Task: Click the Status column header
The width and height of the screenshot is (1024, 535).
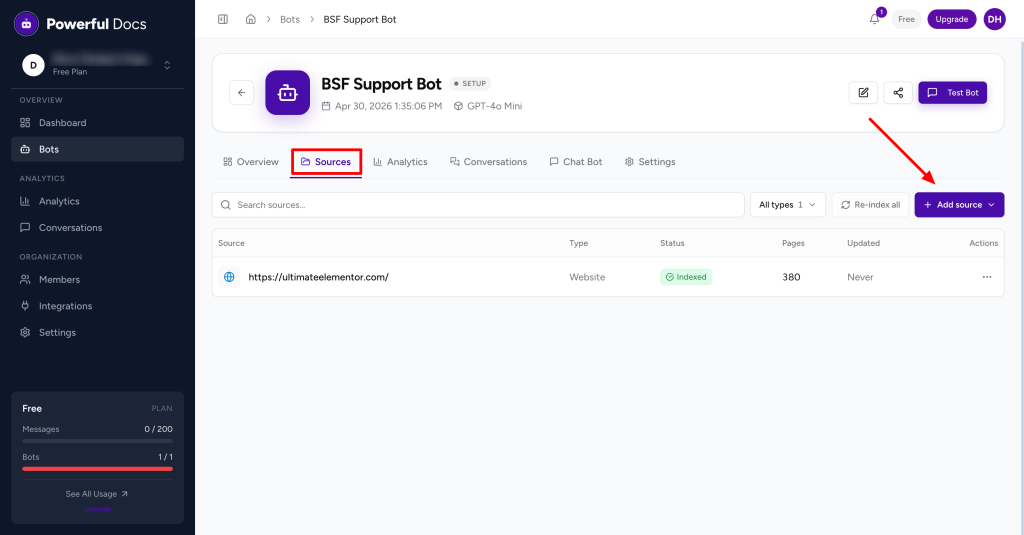Action: (672, 243)
